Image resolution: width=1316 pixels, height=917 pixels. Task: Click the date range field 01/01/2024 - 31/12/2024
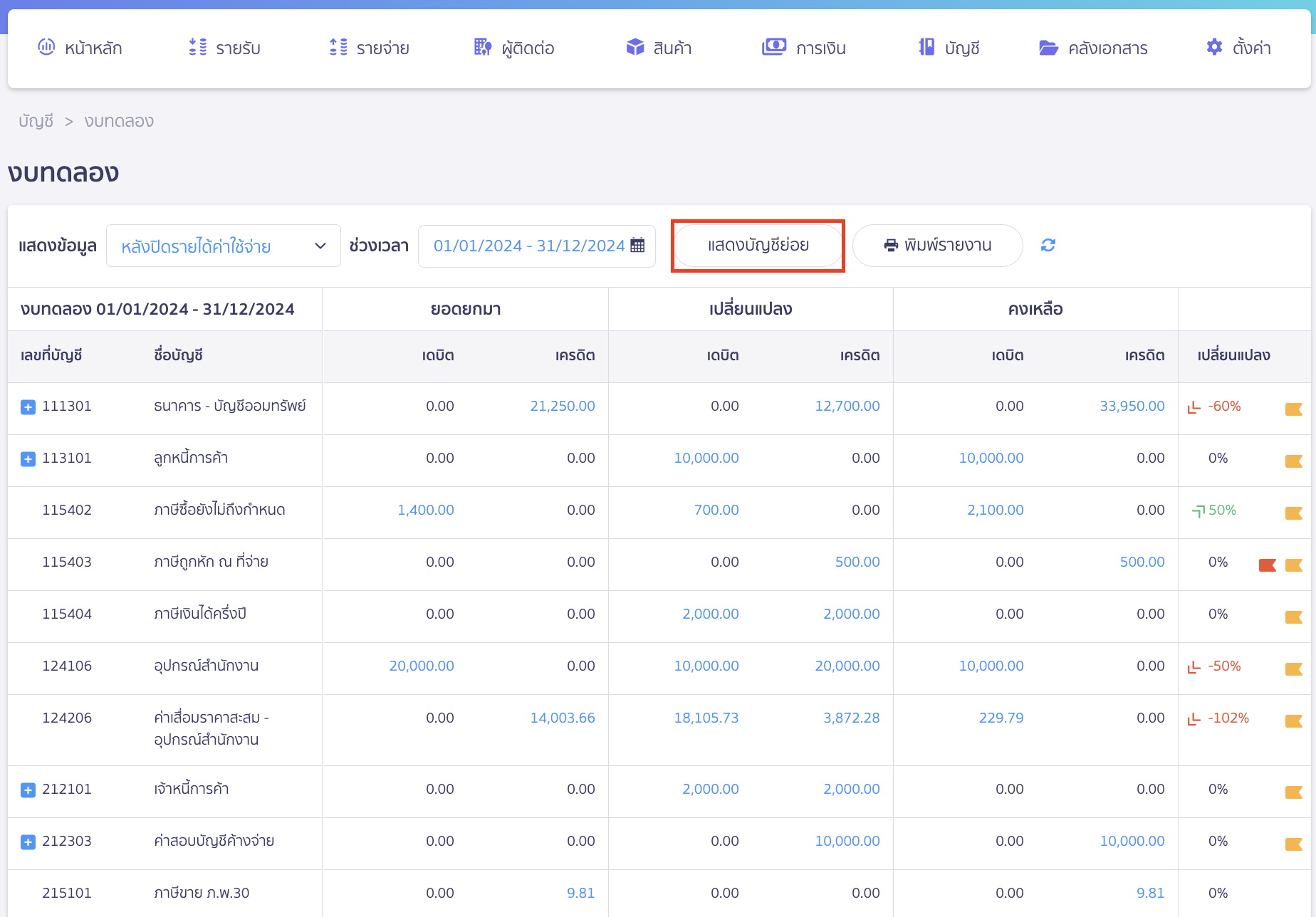tap(528, 246)
